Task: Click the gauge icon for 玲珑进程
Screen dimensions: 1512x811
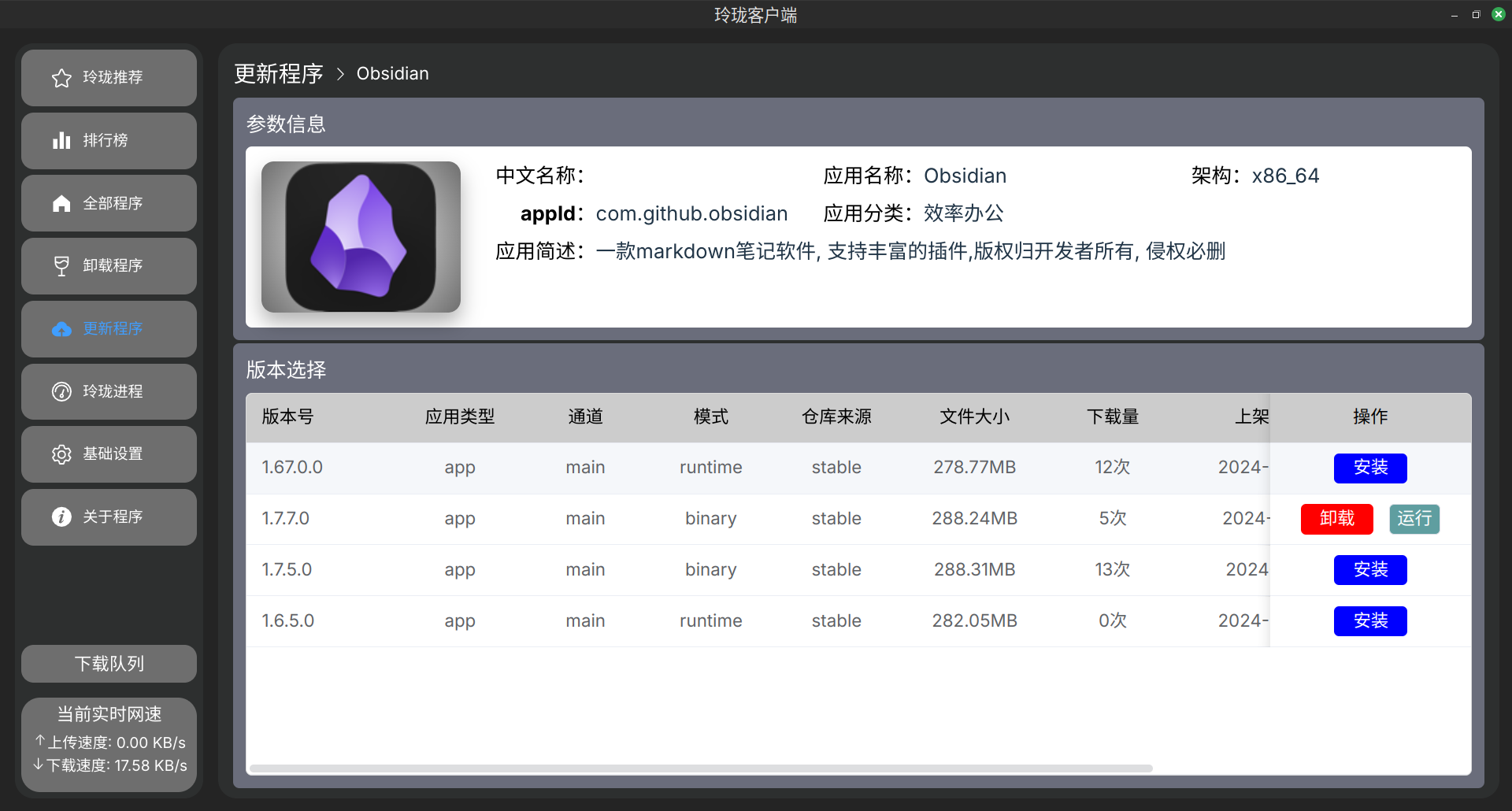Action: tap(61, 391)
